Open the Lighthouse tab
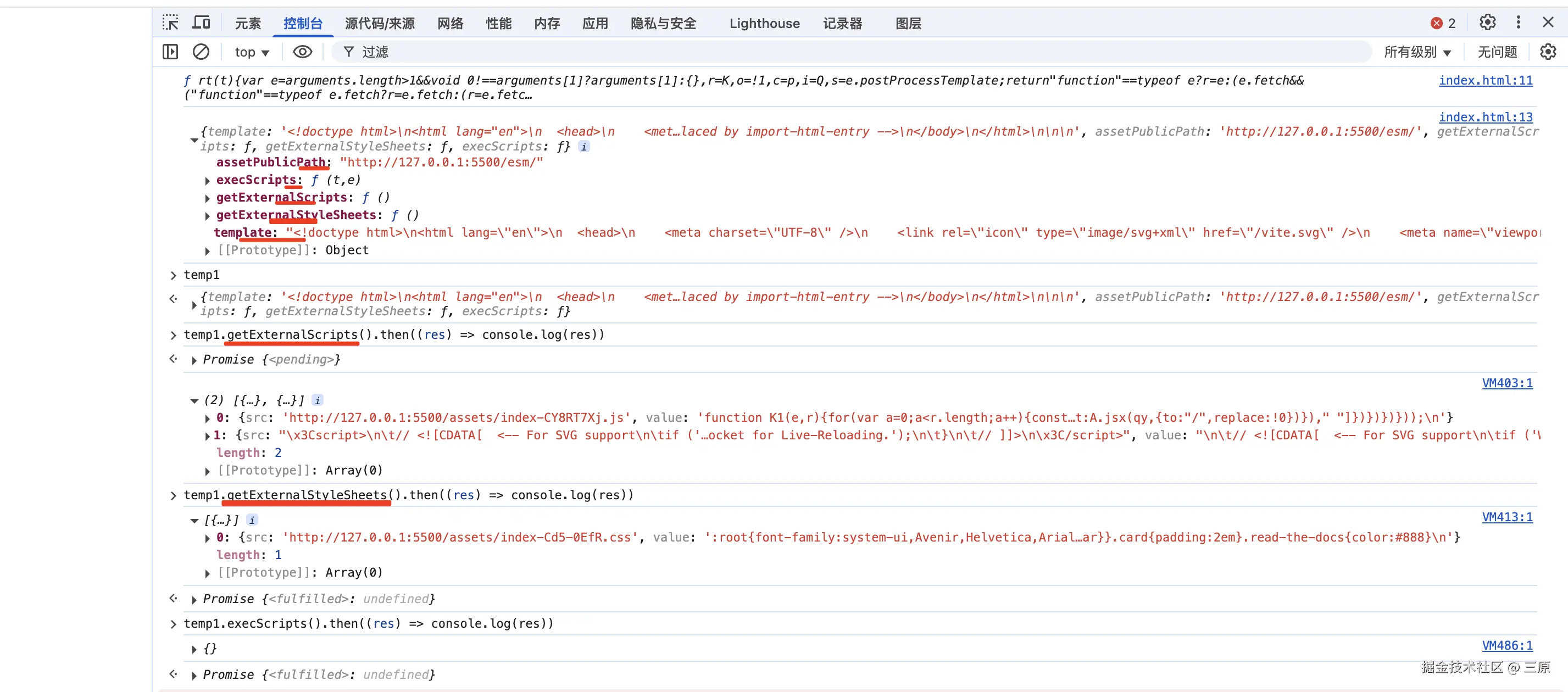This screenshot has height=692, width=1568. [764, 23]
